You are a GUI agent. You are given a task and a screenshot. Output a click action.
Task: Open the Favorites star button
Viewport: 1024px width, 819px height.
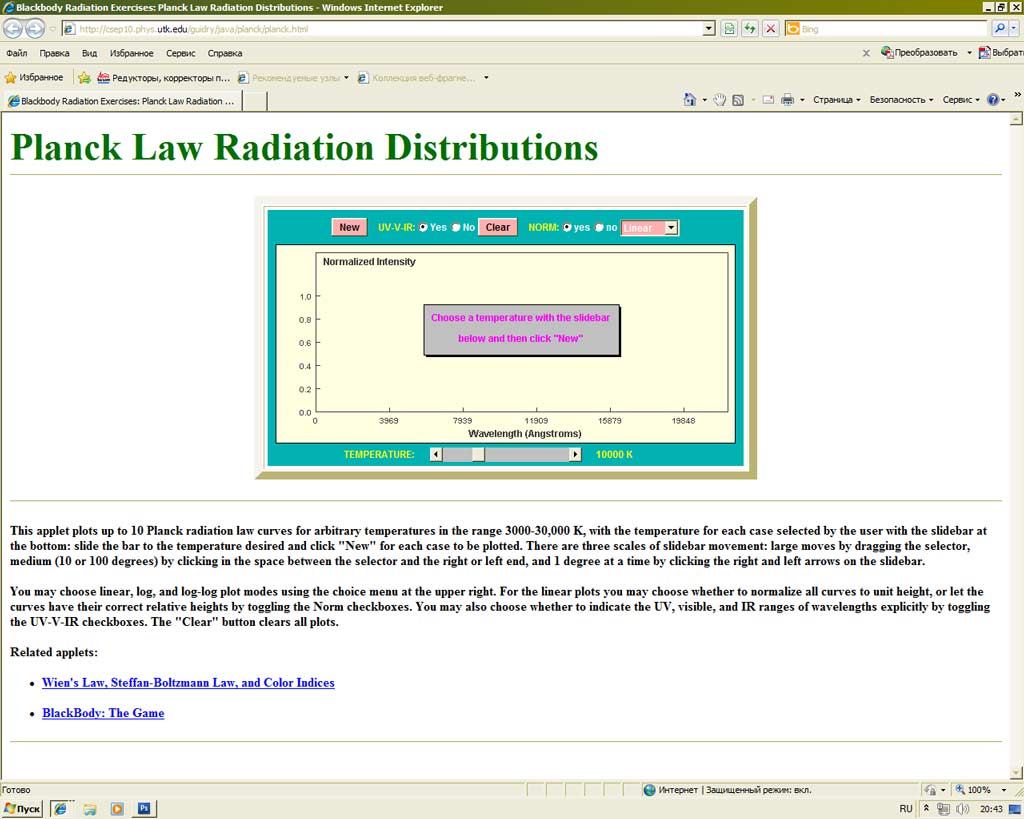(35, 77)
